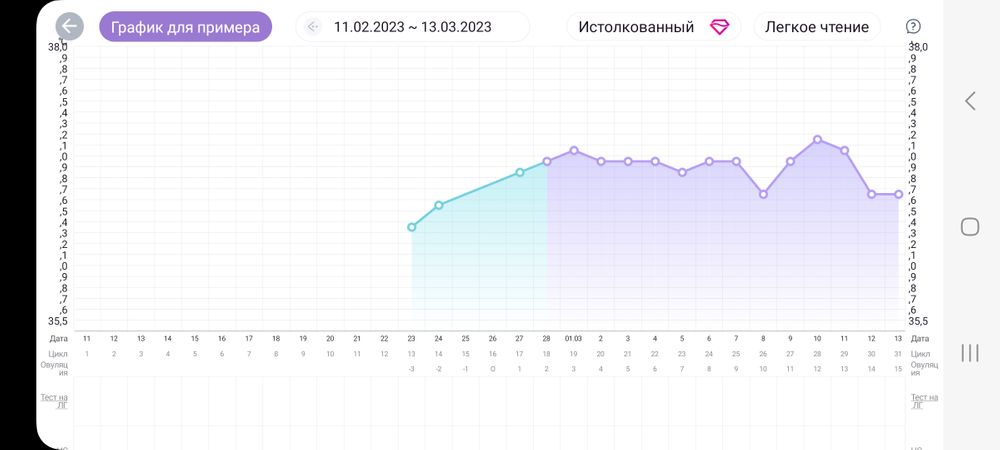
Task: Open the help question mark icon
Action: 912,27
